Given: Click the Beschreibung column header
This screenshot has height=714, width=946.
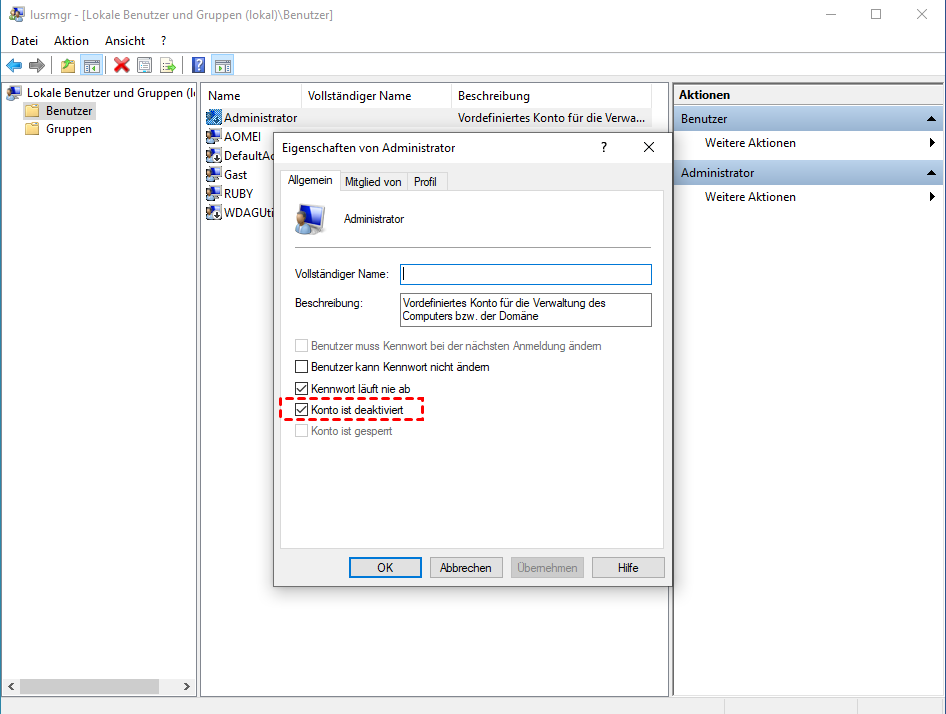Looking at the screenshot, I should tap(552, 96).
